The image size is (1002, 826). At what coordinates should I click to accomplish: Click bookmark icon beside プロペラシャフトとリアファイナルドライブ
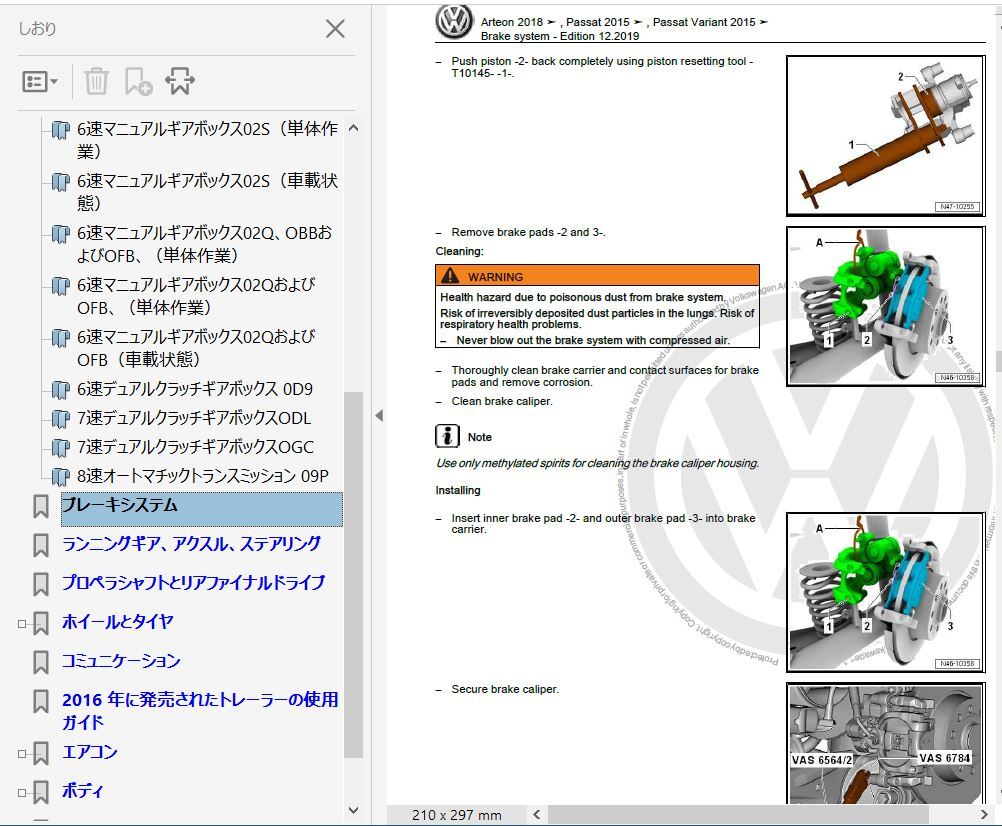click(x=41, y=584)
